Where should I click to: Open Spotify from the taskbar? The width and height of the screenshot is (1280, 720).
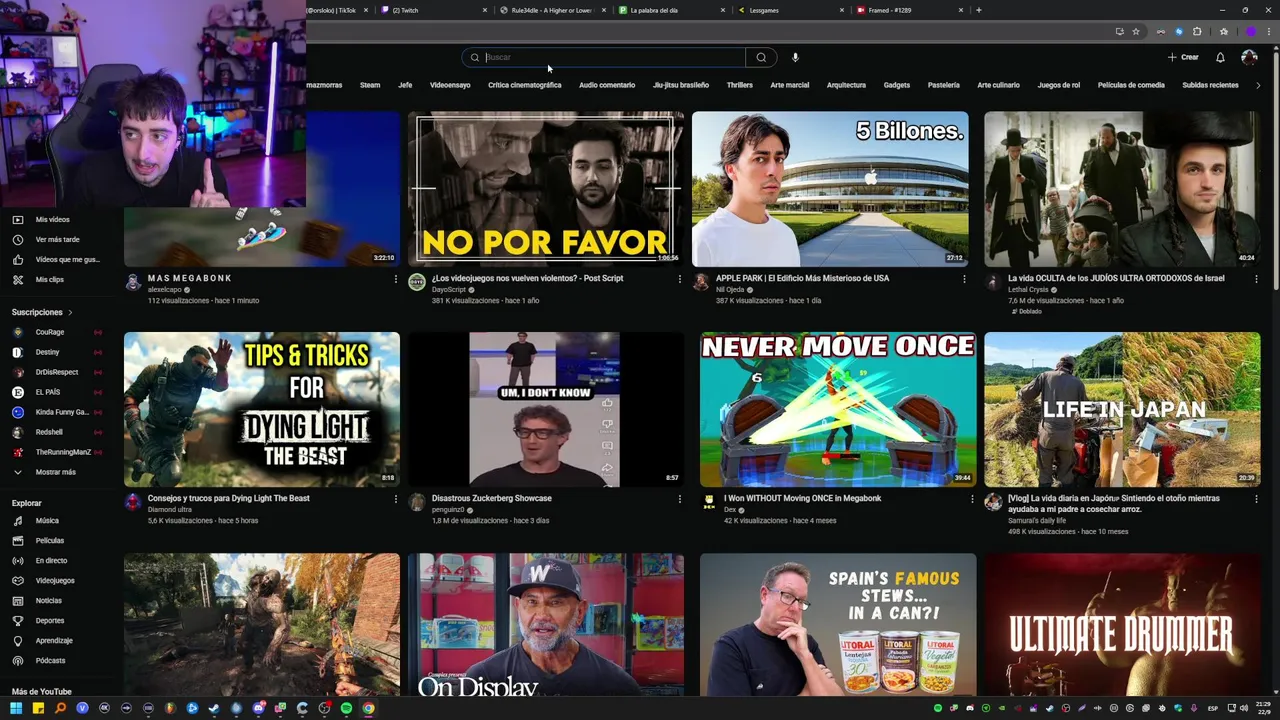coord(346,708)
